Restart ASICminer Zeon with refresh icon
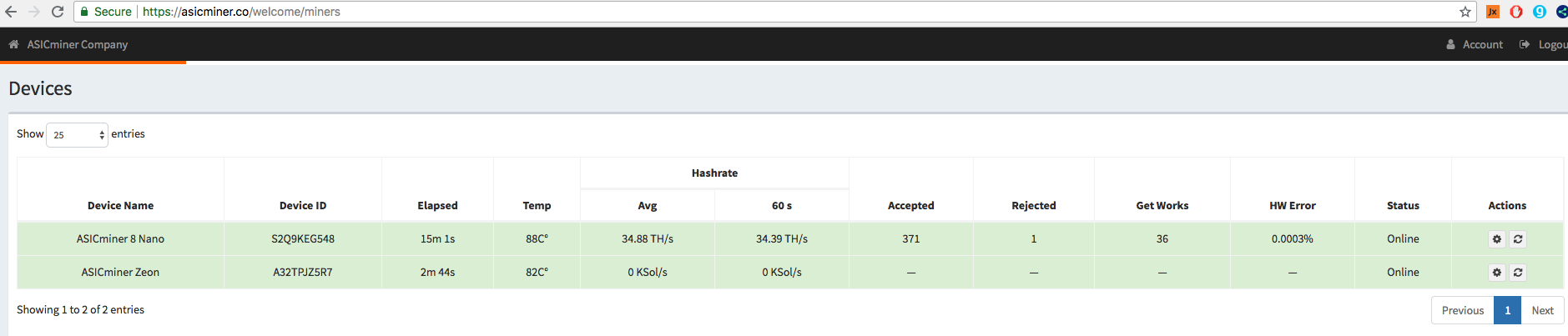 [1518, 273]
